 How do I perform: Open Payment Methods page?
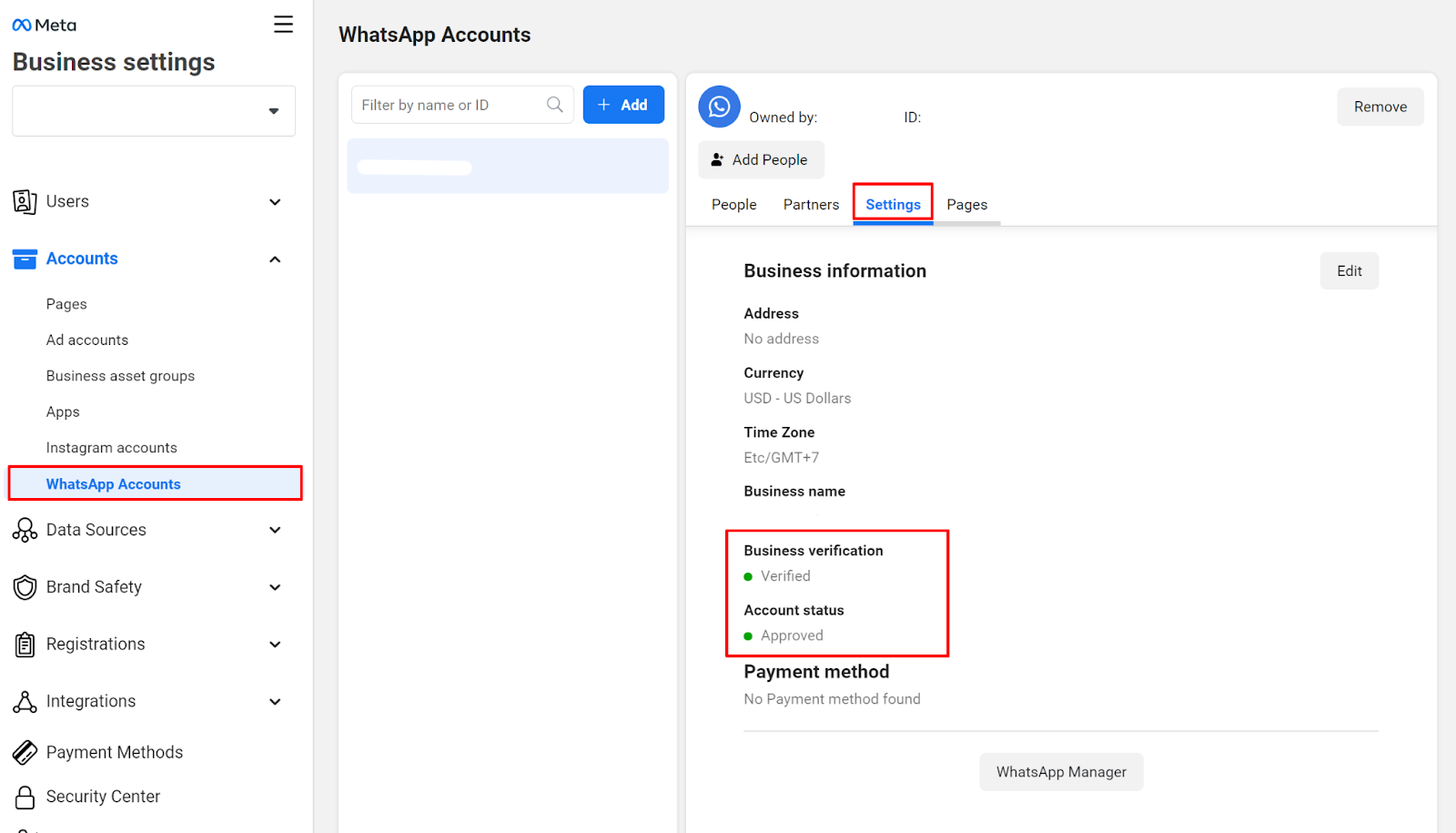click(115, 752)
